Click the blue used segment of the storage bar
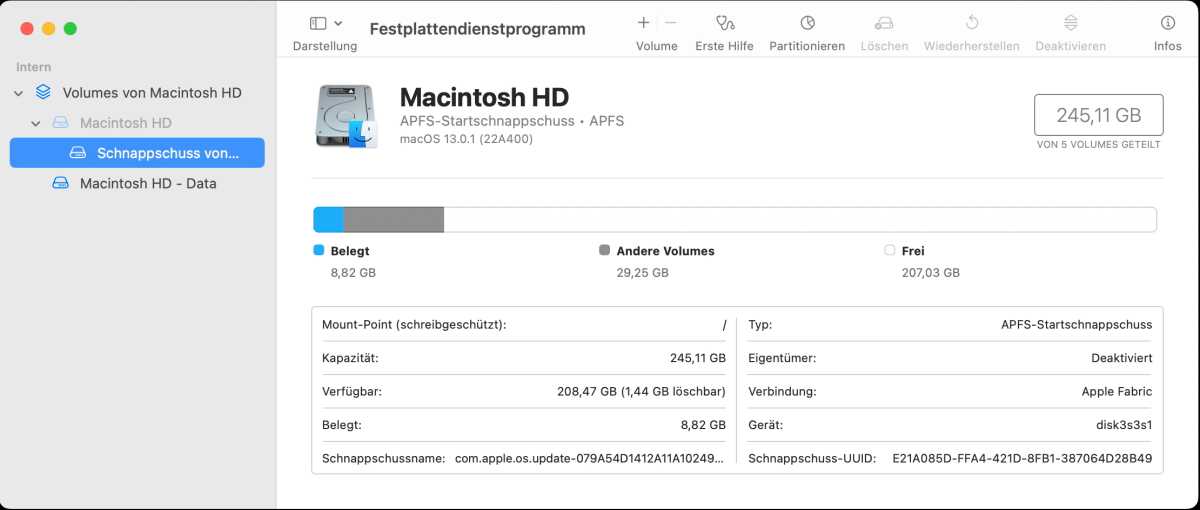 329,220
